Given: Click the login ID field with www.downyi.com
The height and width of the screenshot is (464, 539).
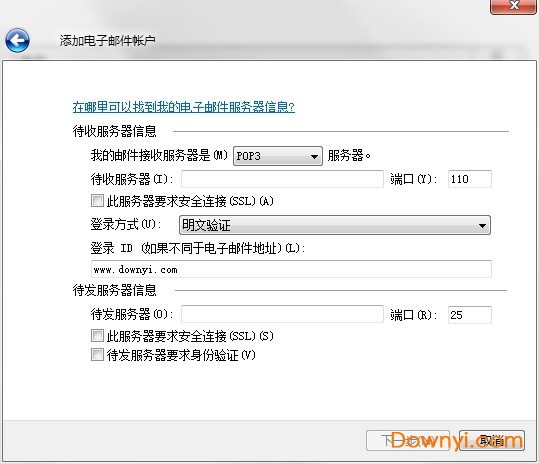Looking at the screenshot, I should point(291,269).
